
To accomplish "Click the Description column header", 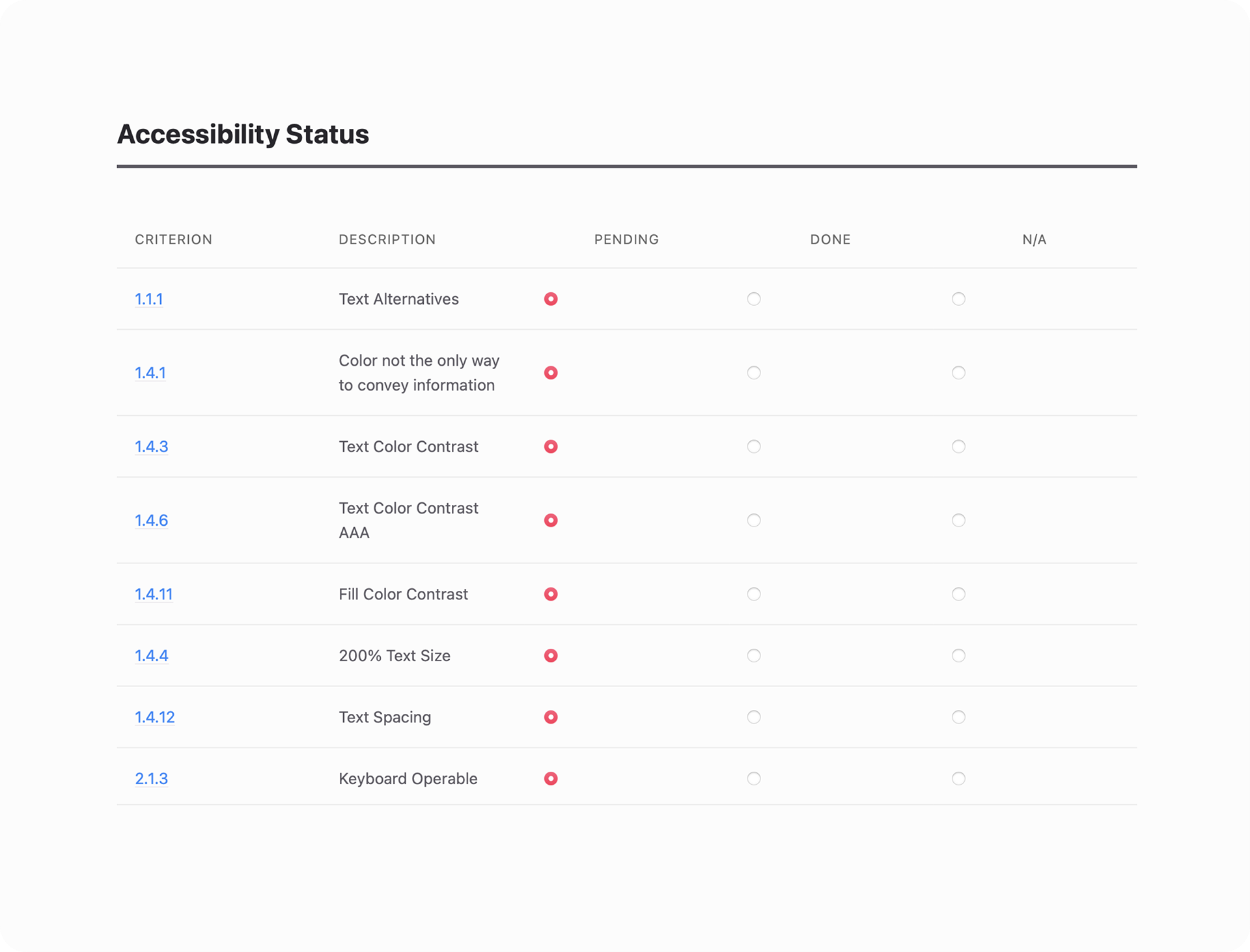I will [387, 239].
